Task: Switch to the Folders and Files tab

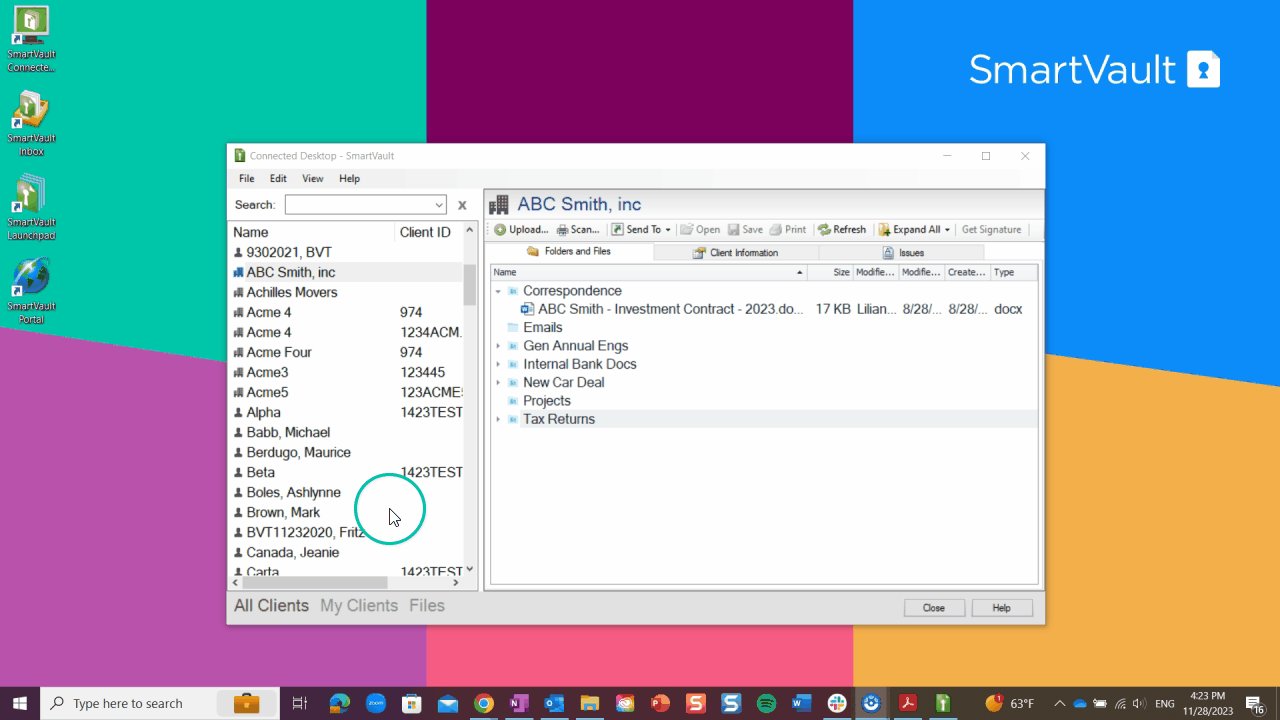Action: point(569,252)
